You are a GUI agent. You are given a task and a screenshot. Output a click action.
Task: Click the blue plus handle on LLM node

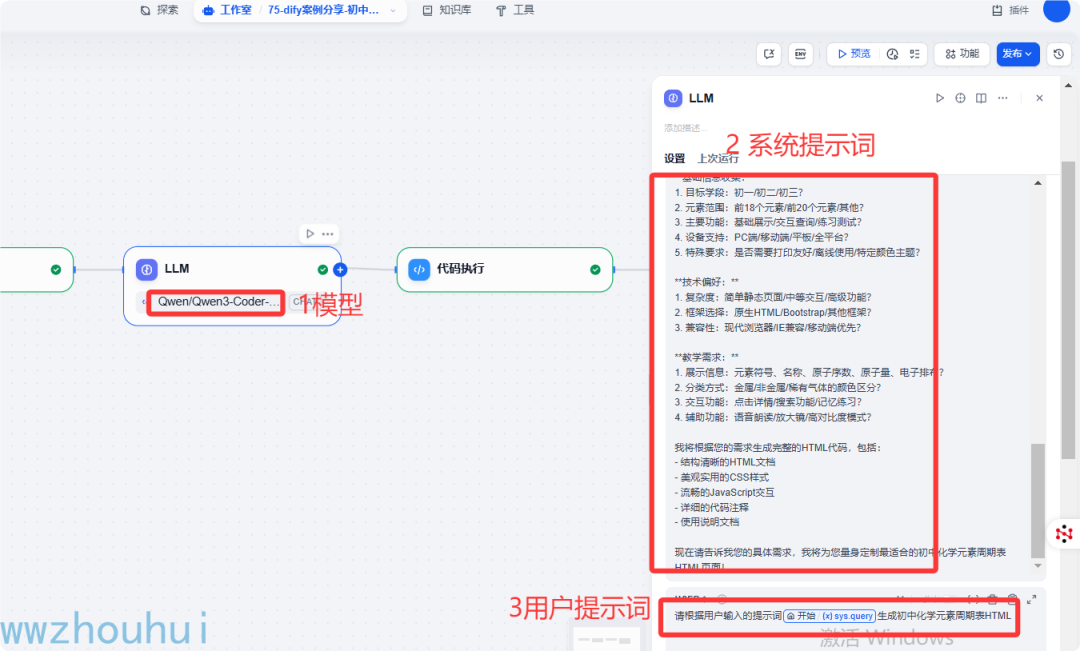tap(340, 269)
